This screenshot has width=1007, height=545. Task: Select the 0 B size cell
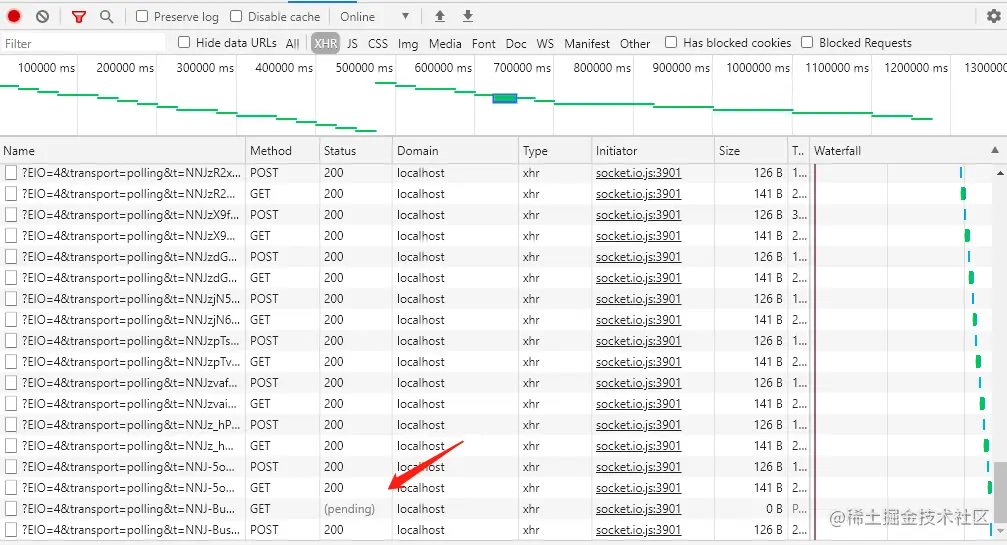coord(774,509)
